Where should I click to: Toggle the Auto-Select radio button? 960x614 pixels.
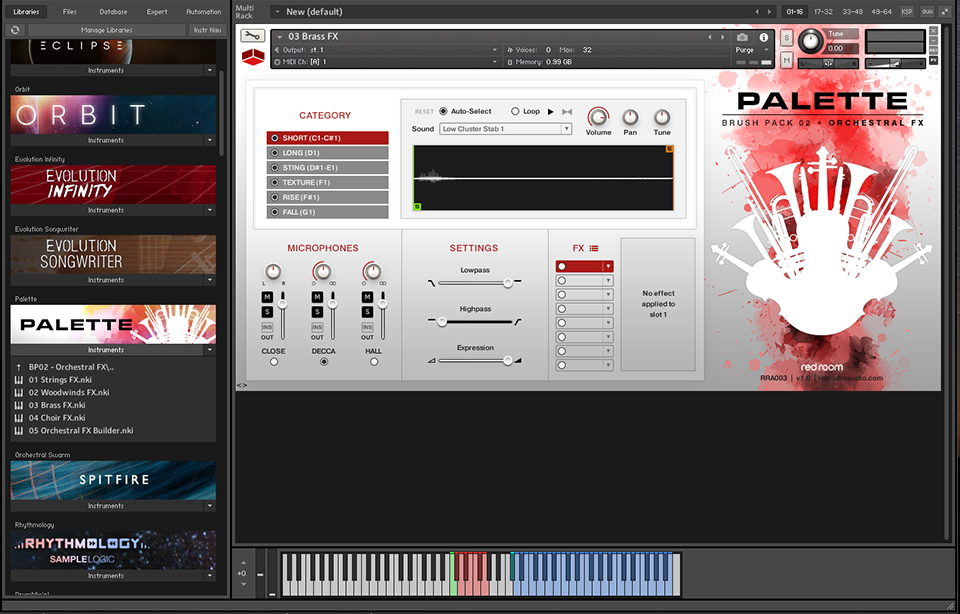[x=443, y=111]
